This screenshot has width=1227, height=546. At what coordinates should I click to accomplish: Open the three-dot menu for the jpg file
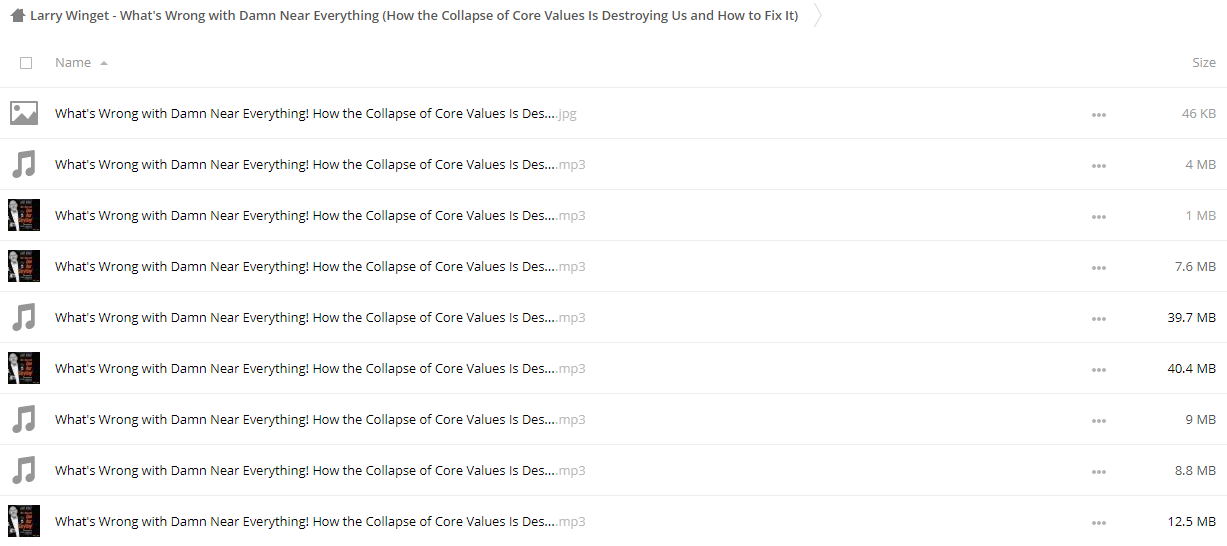[1099, 114]
